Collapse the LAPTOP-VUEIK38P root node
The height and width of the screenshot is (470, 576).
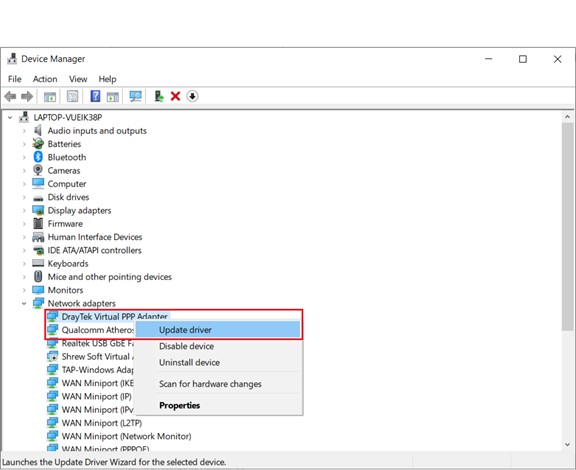click(10, 118)
